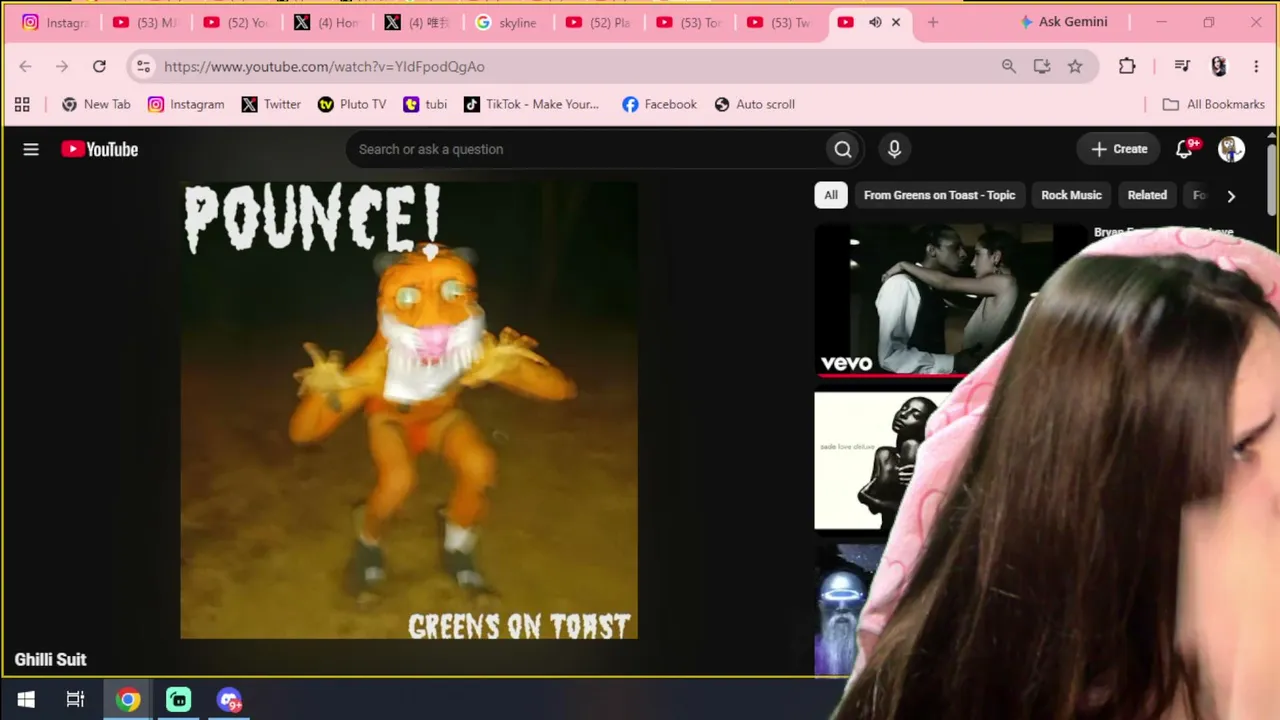Select the From Greens on Toast - Topic chip
Image resolution: width=1280 pixels, height=720 pixels.
coord(939,195)
